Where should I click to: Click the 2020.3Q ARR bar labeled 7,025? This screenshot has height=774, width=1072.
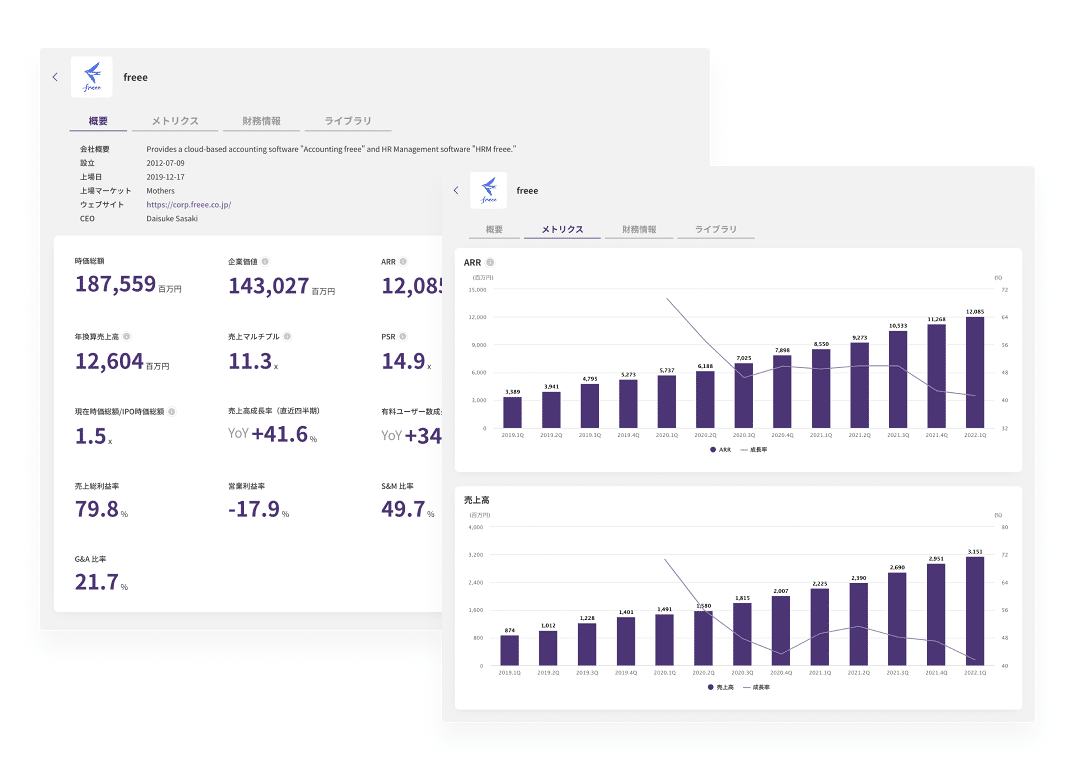pos(744,396)
